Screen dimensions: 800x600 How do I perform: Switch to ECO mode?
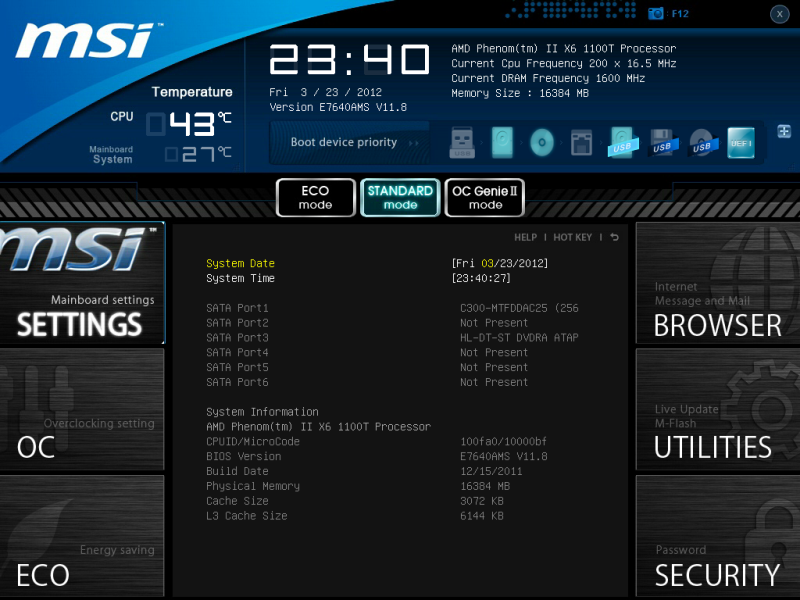315,197
